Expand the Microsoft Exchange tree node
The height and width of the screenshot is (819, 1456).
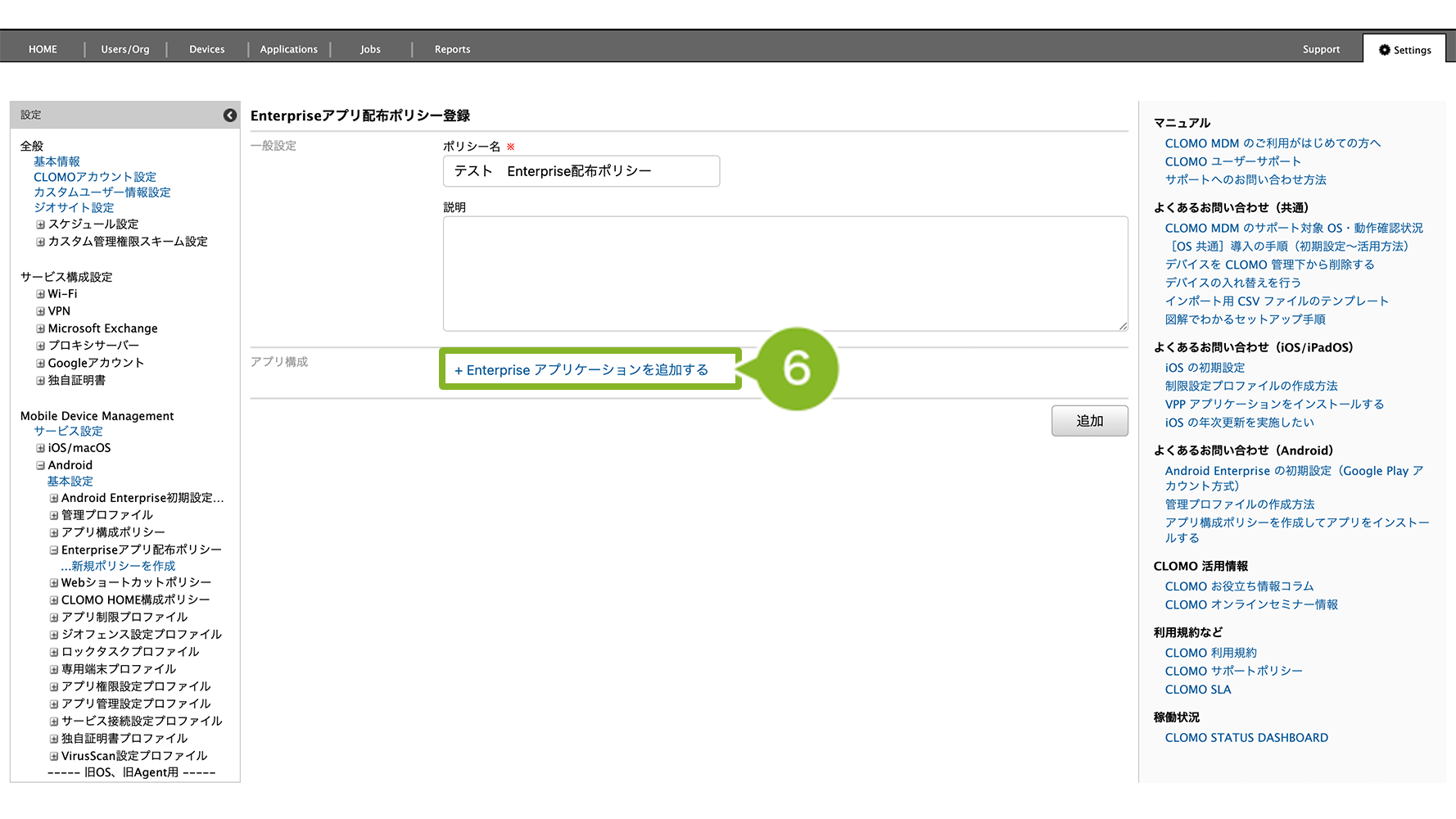click(40, 328)
